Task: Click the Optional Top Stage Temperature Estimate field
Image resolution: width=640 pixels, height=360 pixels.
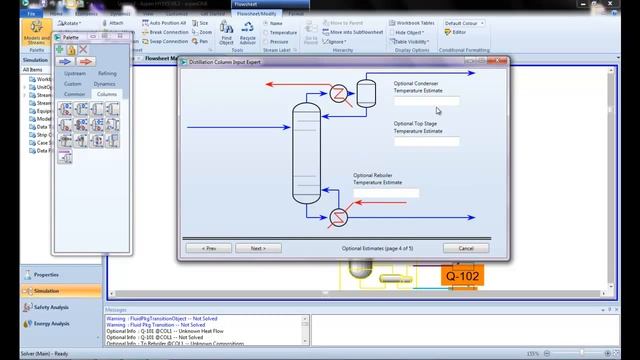Action: point(427,142)
